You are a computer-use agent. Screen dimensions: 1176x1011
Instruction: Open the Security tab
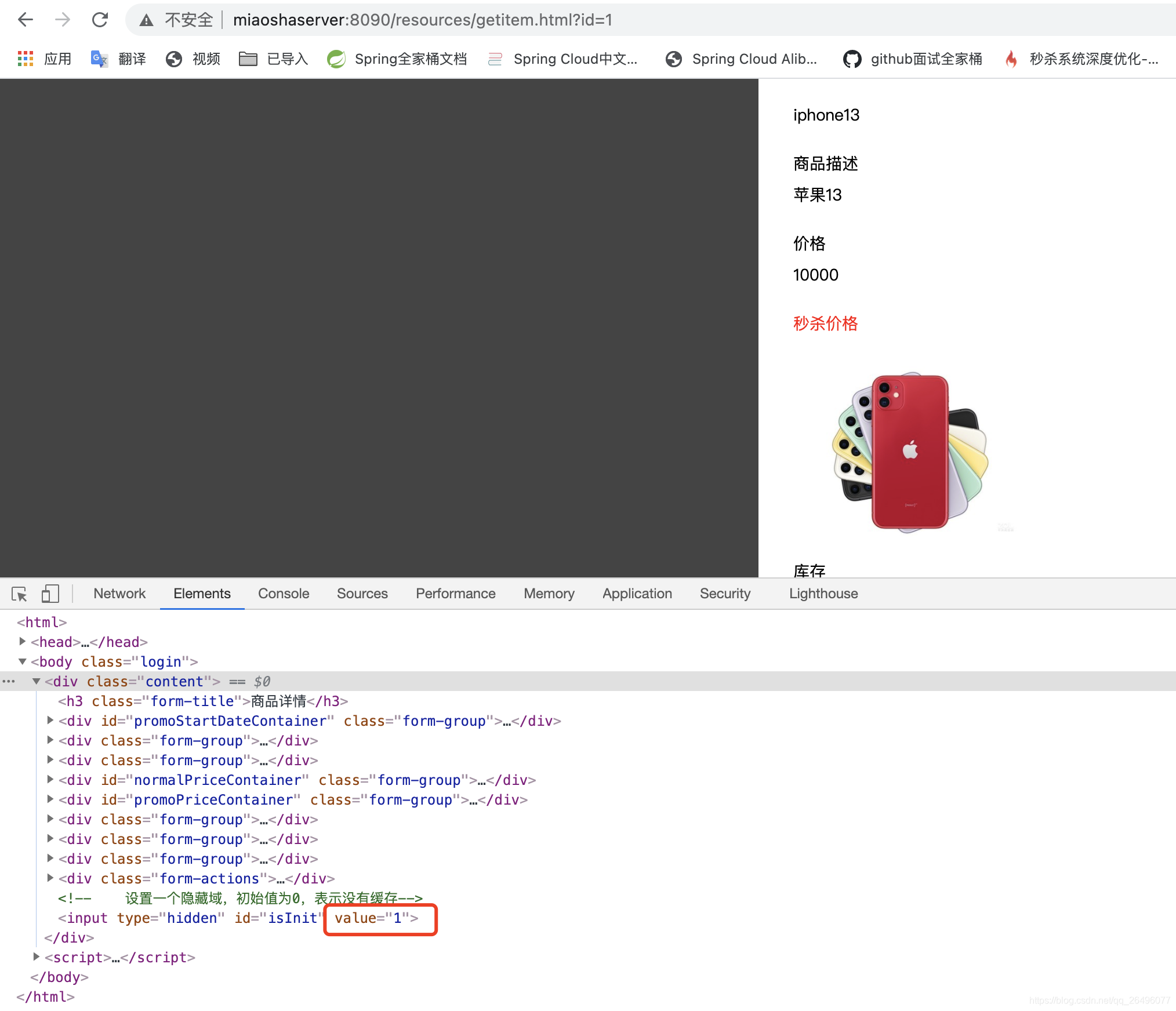(725, 594)
